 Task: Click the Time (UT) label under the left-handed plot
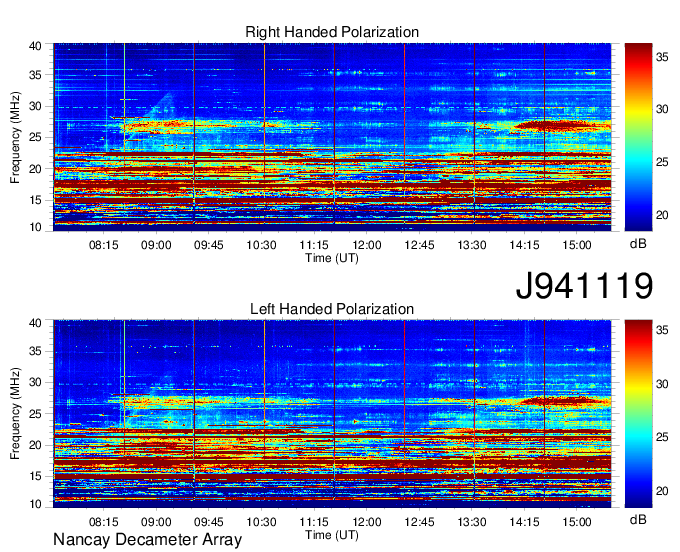coord(332,535)
